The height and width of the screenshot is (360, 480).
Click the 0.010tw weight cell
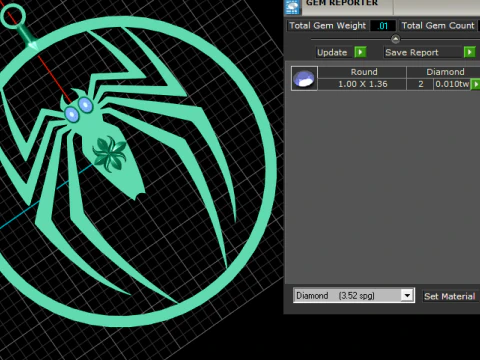[x=452, y=84]
